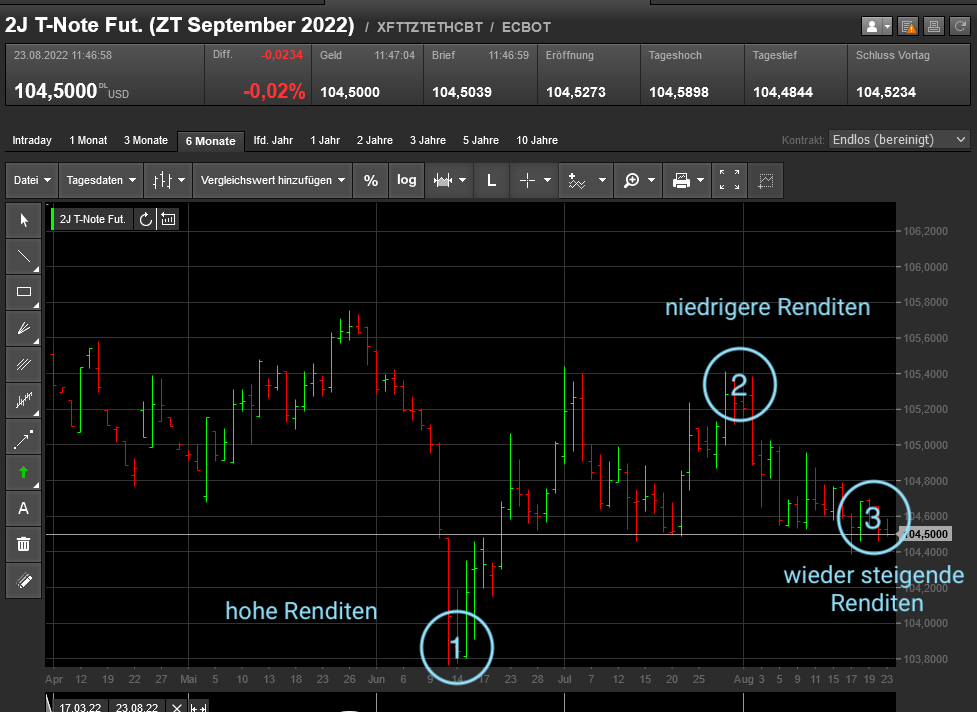Click the 2J T-Note Fut. series label
This screenshot has height=712, width=977.
coord(92,219)
